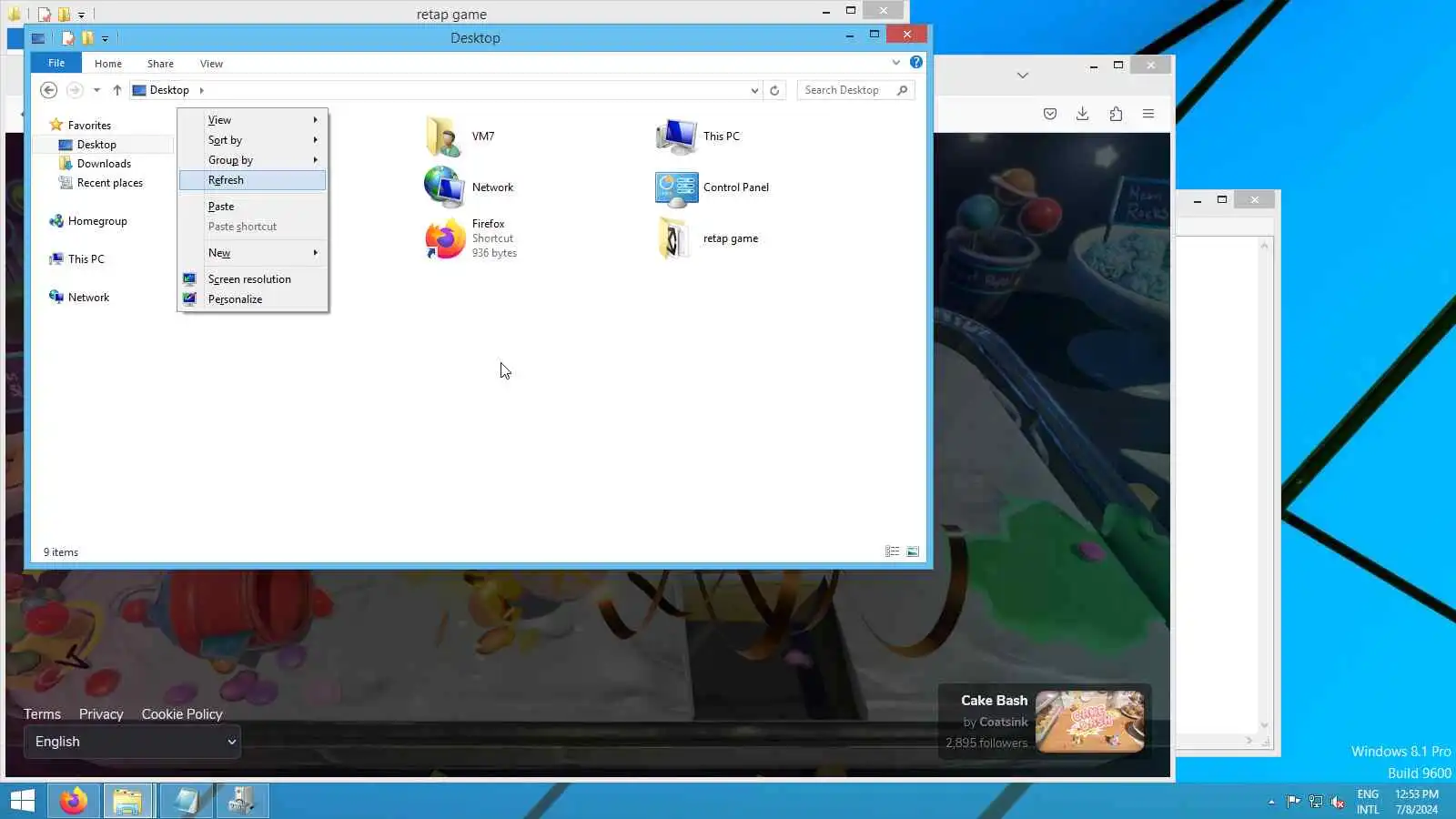Select Downloads in navigation pane

pyautogui.click(x=104, y=164)
